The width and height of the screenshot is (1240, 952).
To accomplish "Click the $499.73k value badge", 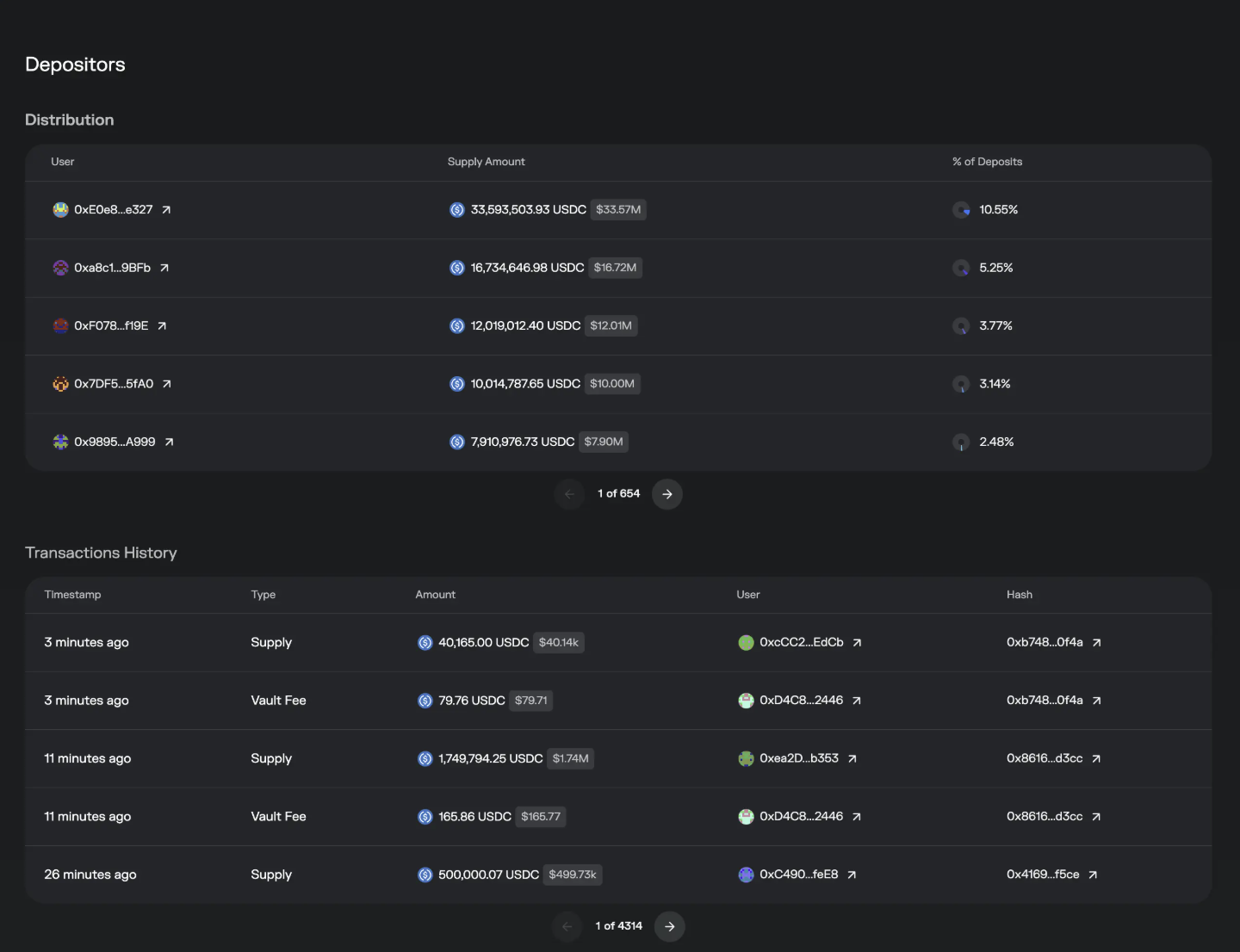I will click(x=573, y=875).
